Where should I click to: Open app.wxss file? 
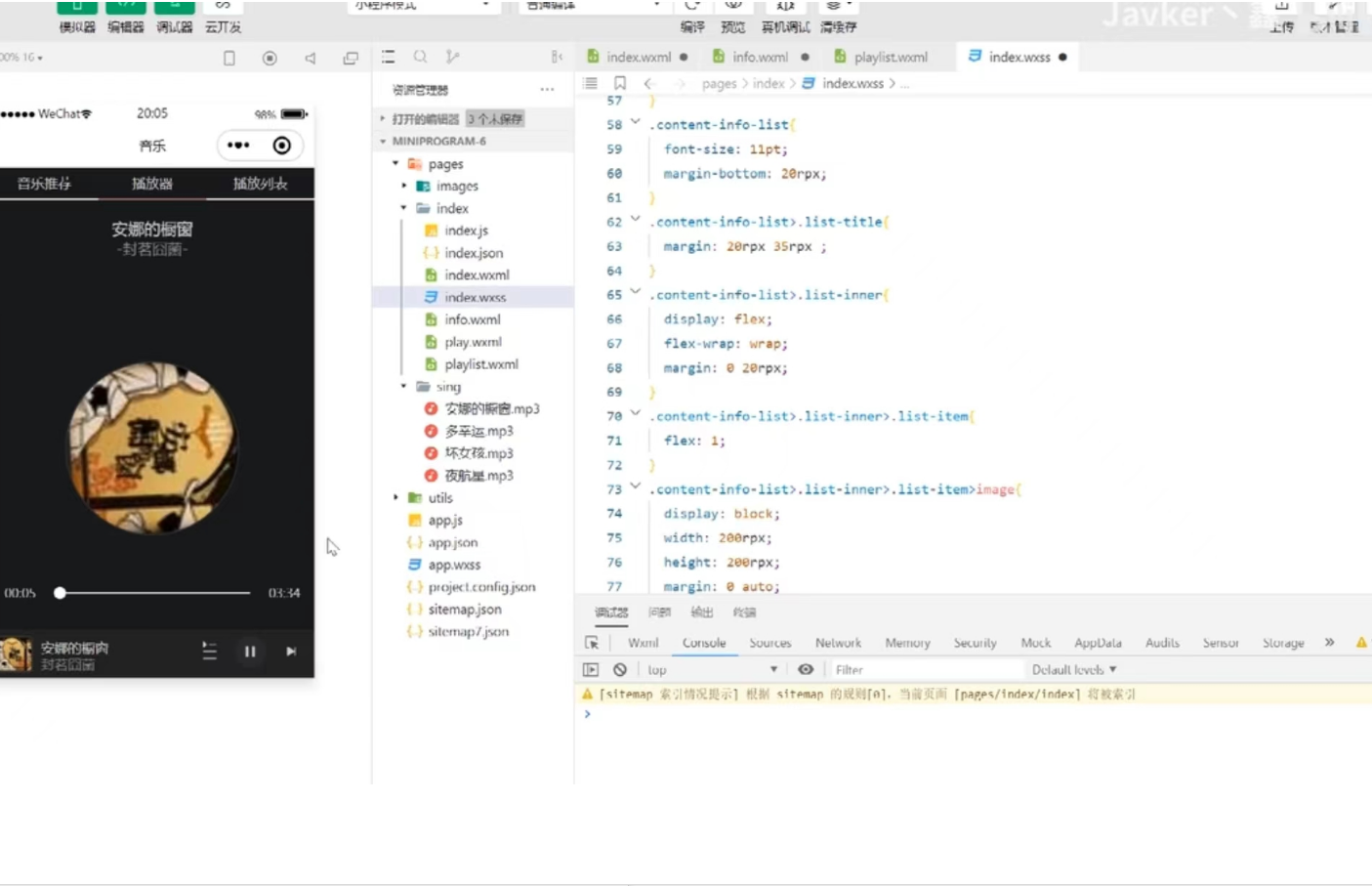pyautogui.click(x=454, y=565)
